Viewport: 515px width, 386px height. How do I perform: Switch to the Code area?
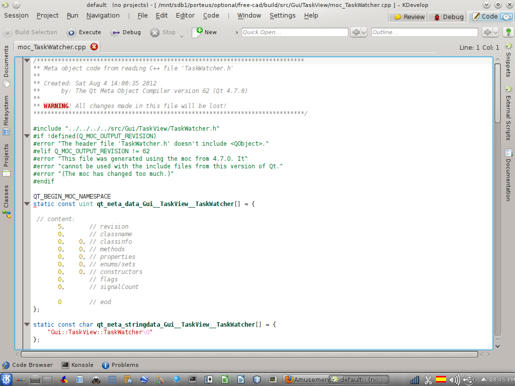coord(486,16)
